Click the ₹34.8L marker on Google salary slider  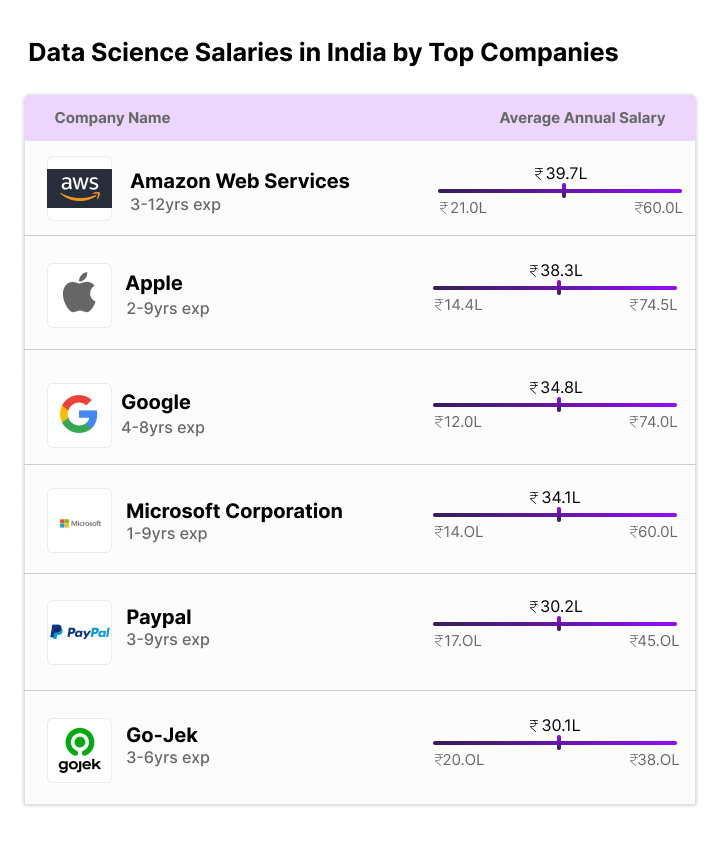tap(559, 405)
